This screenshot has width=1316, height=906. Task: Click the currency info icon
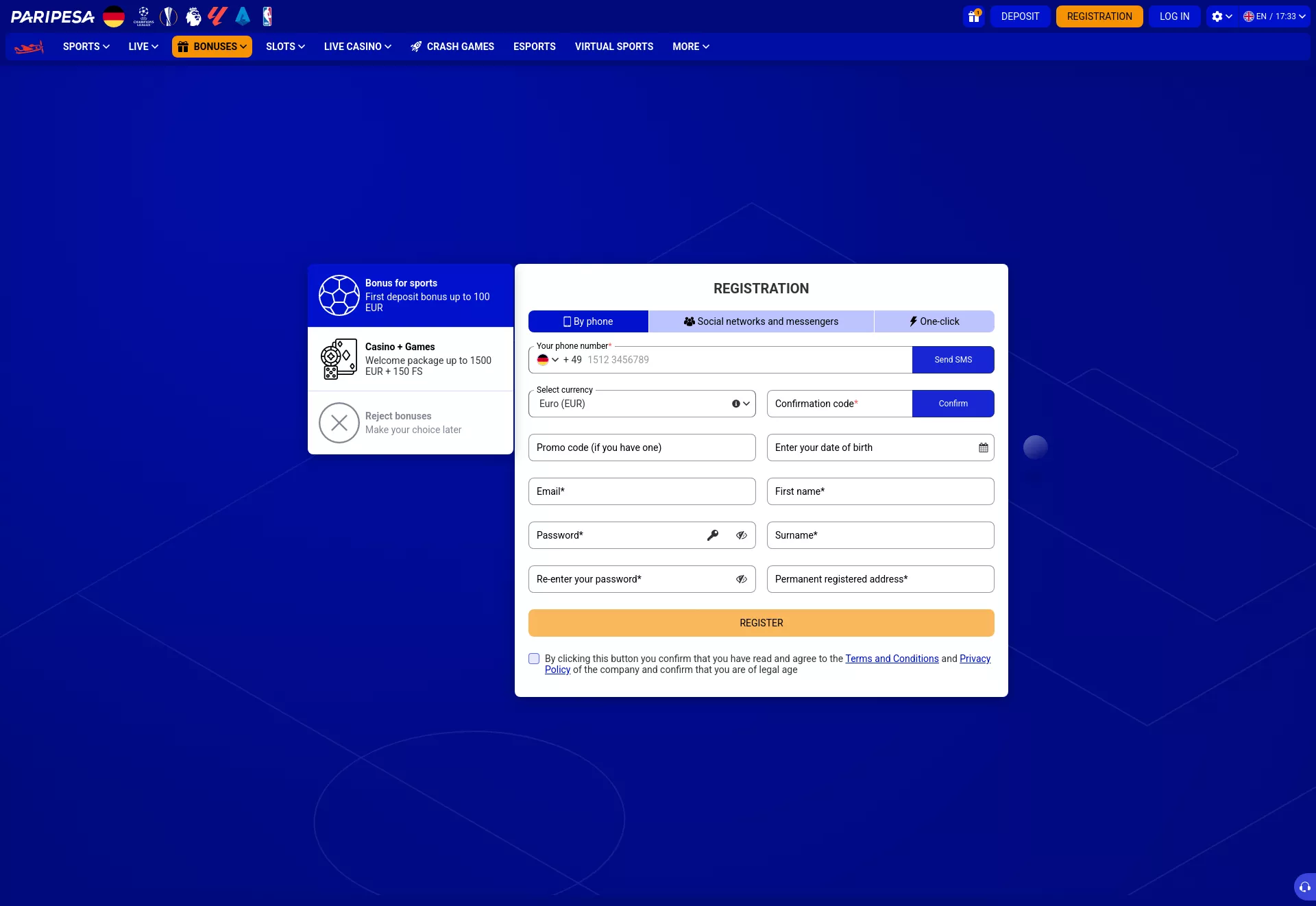coord(736,404)
